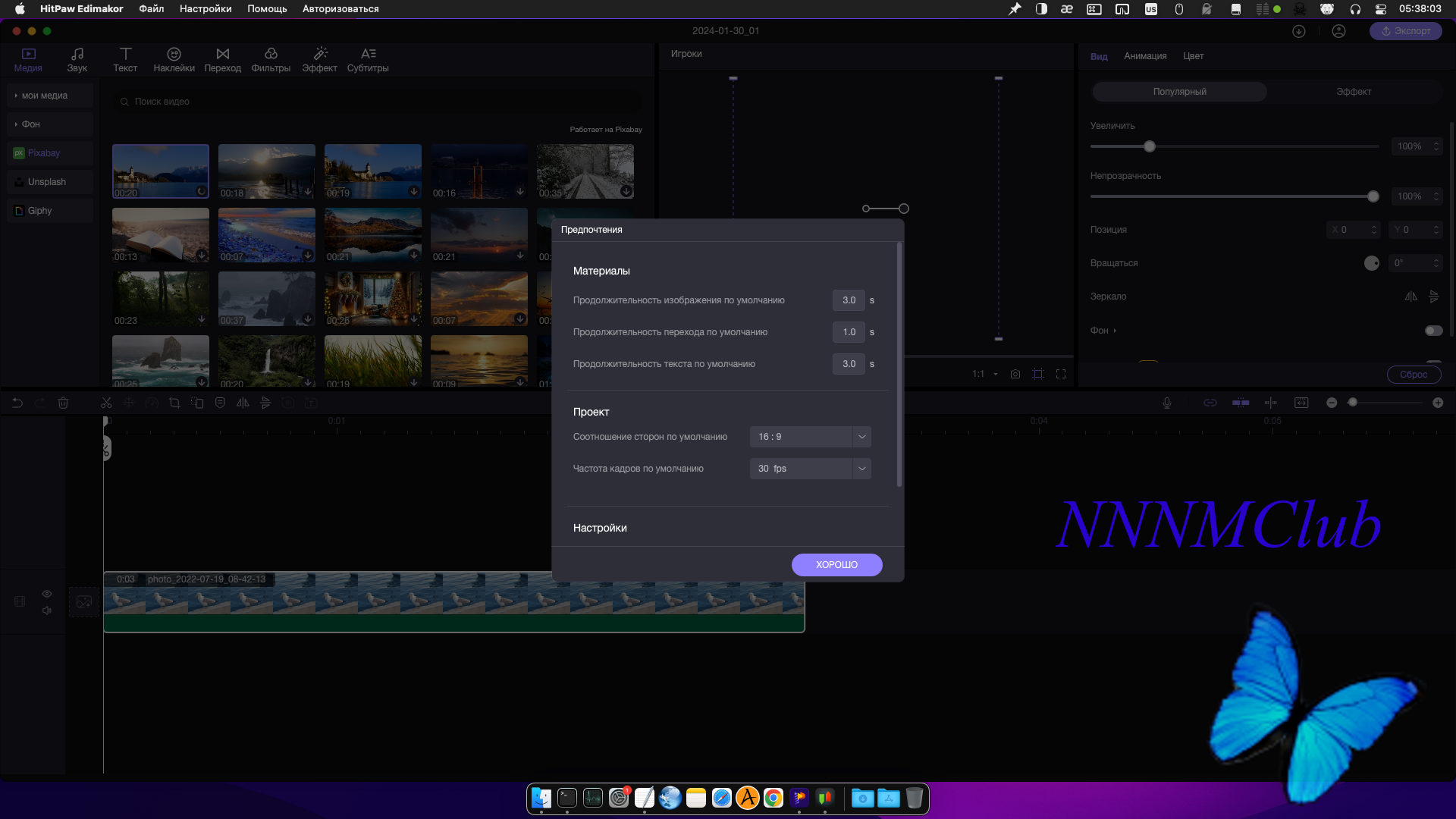Image resolution: width=1456 pixels, height=819 pixels.
Task: Click the snapshot camera icon under preview
Action: click(x=1015, y=374)
